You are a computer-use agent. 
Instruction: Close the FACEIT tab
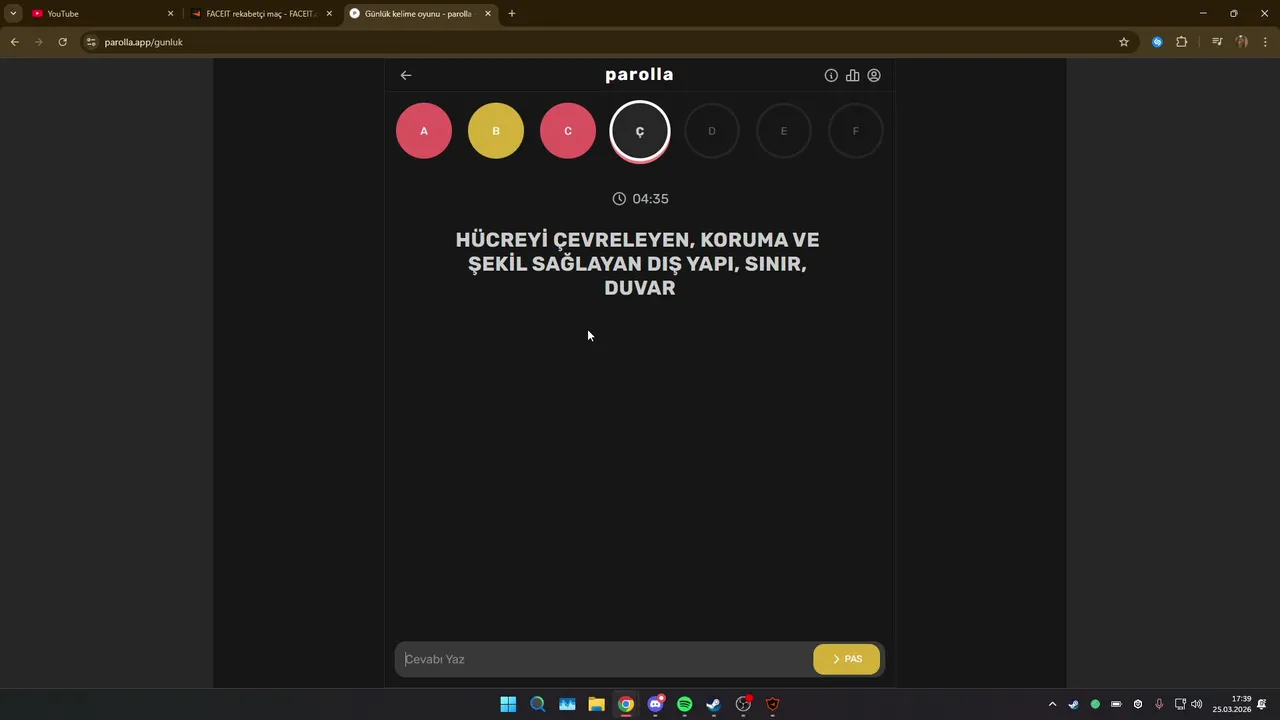tap(329, 14)
